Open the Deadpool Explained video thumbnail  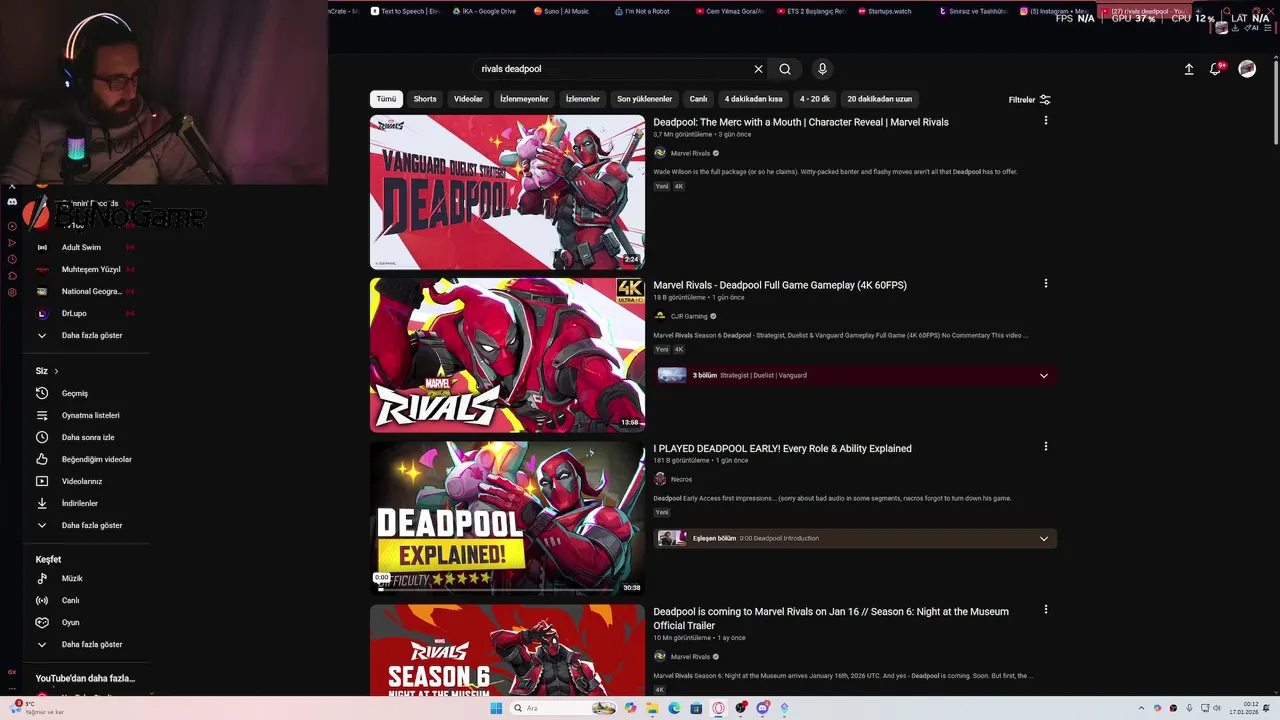(x=507, y=518)
